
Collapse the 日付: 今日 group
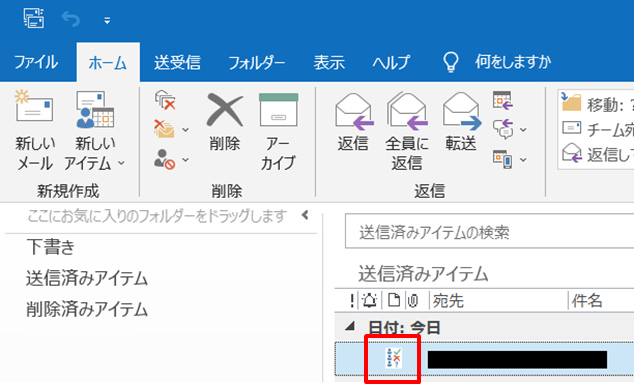tap(350, 326)
